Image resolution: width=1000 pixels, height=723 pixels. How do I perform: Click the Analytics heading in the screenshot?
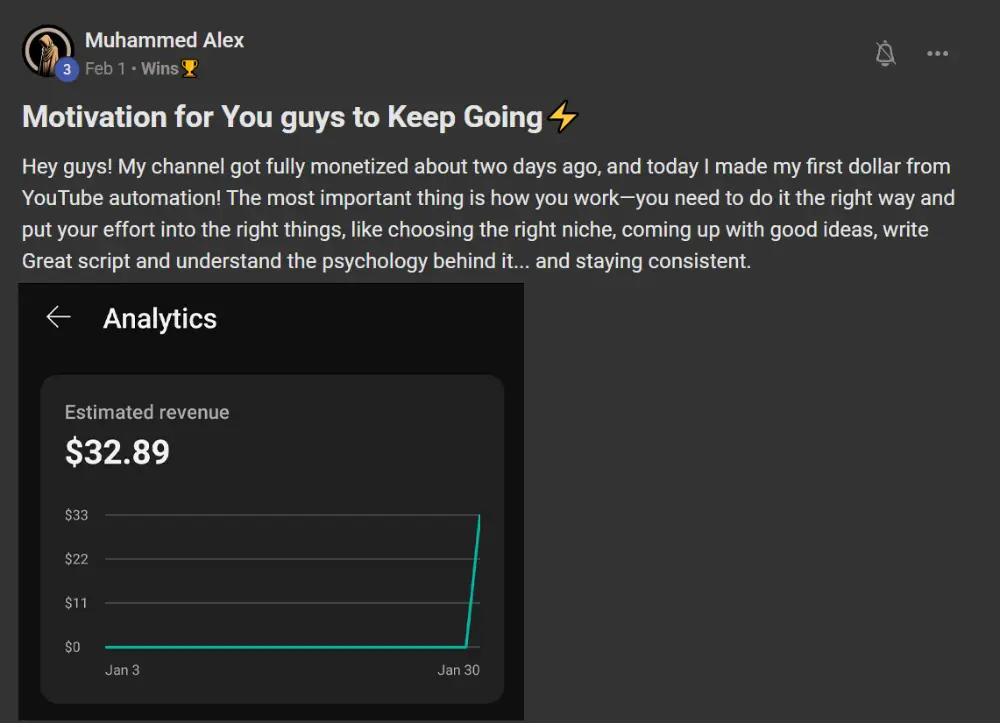click(160, 318)
